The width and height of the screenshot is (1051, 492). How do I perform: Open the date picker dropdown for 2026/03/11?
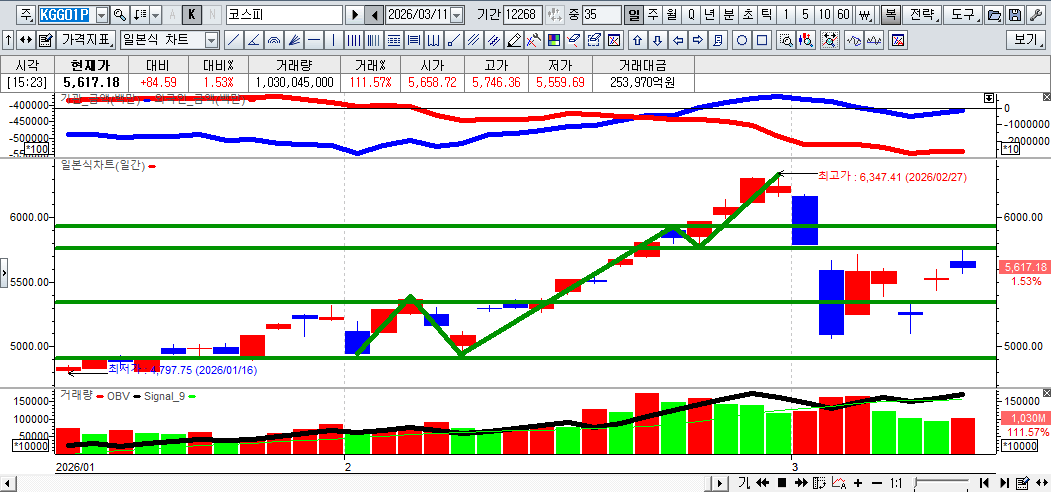(x=457, y=15)
